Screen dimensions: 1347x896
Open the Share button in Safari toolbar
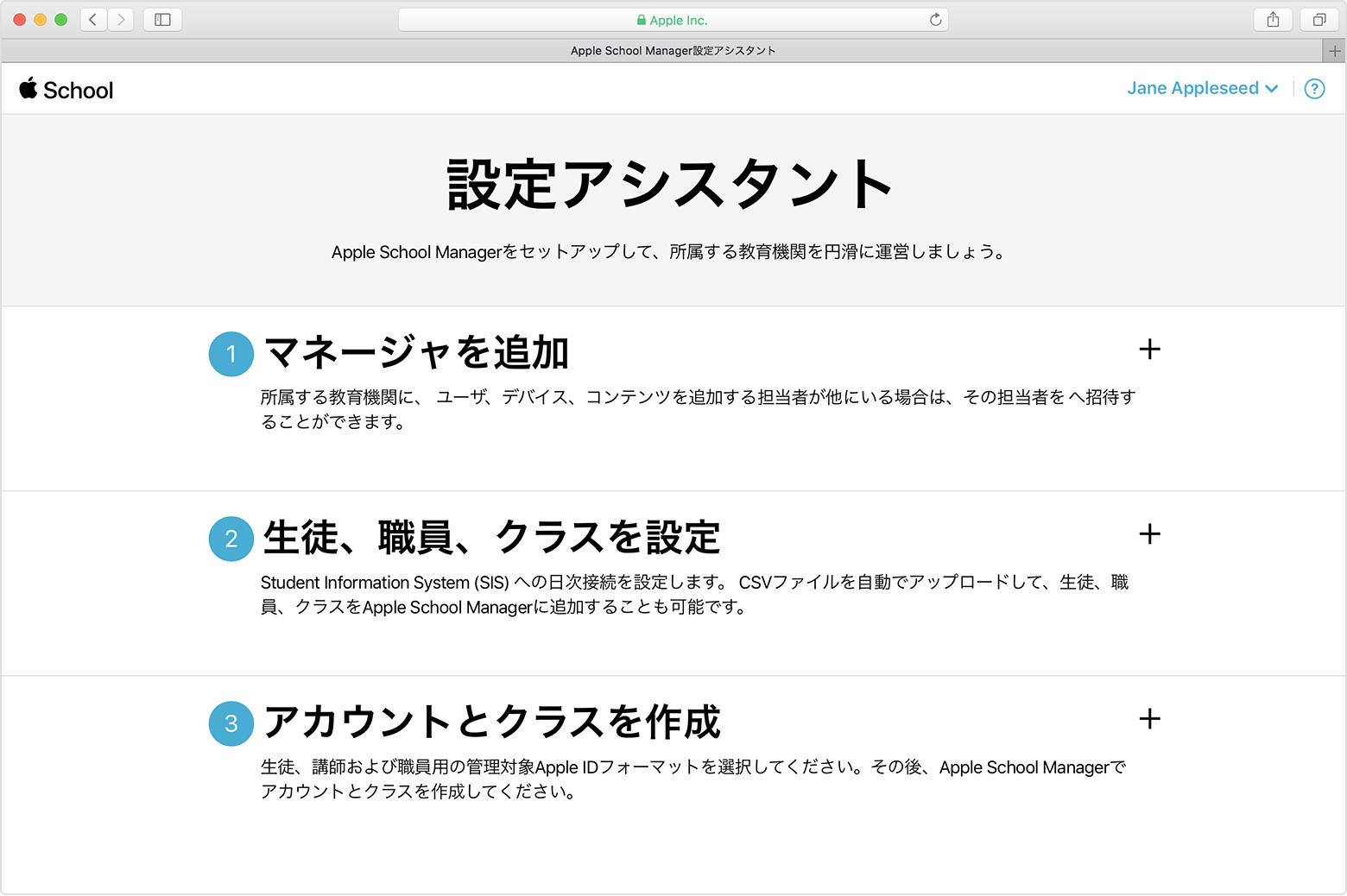(1273, 19)
